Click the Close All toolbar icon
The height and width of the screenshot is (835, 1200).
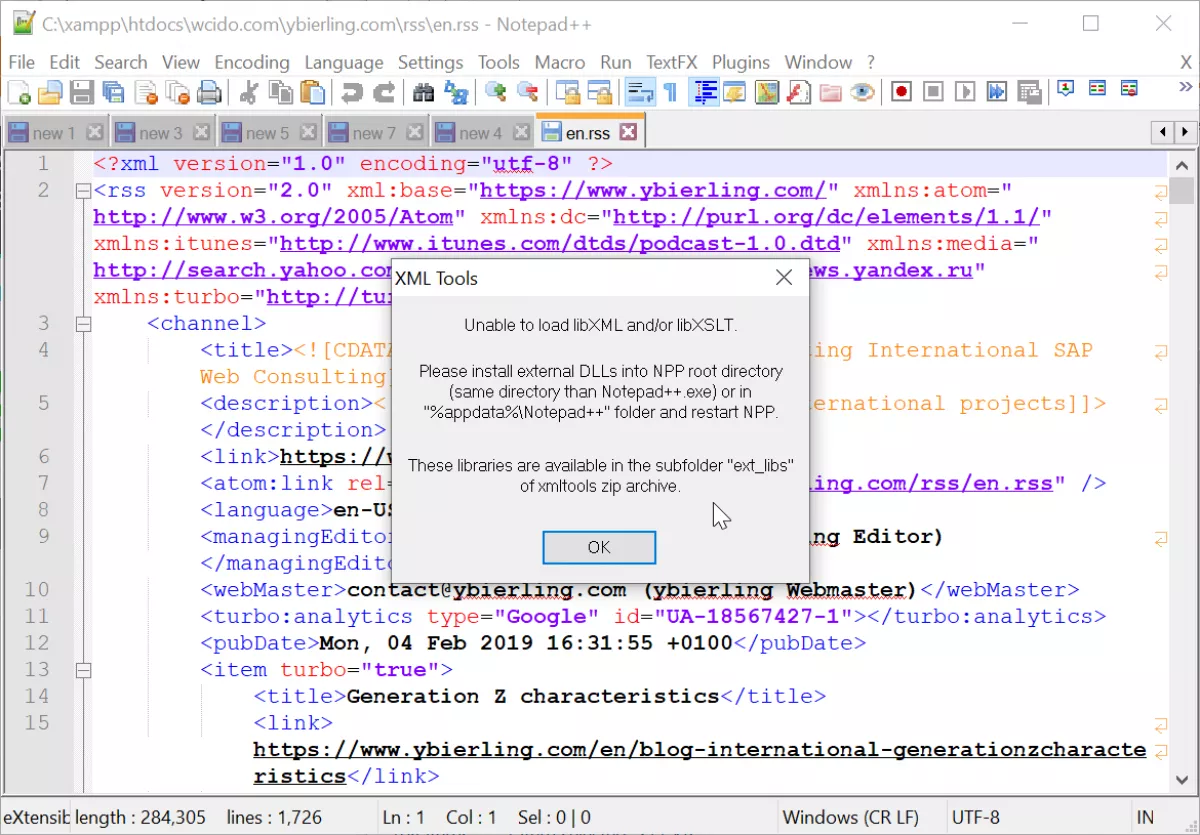(177, 93)
